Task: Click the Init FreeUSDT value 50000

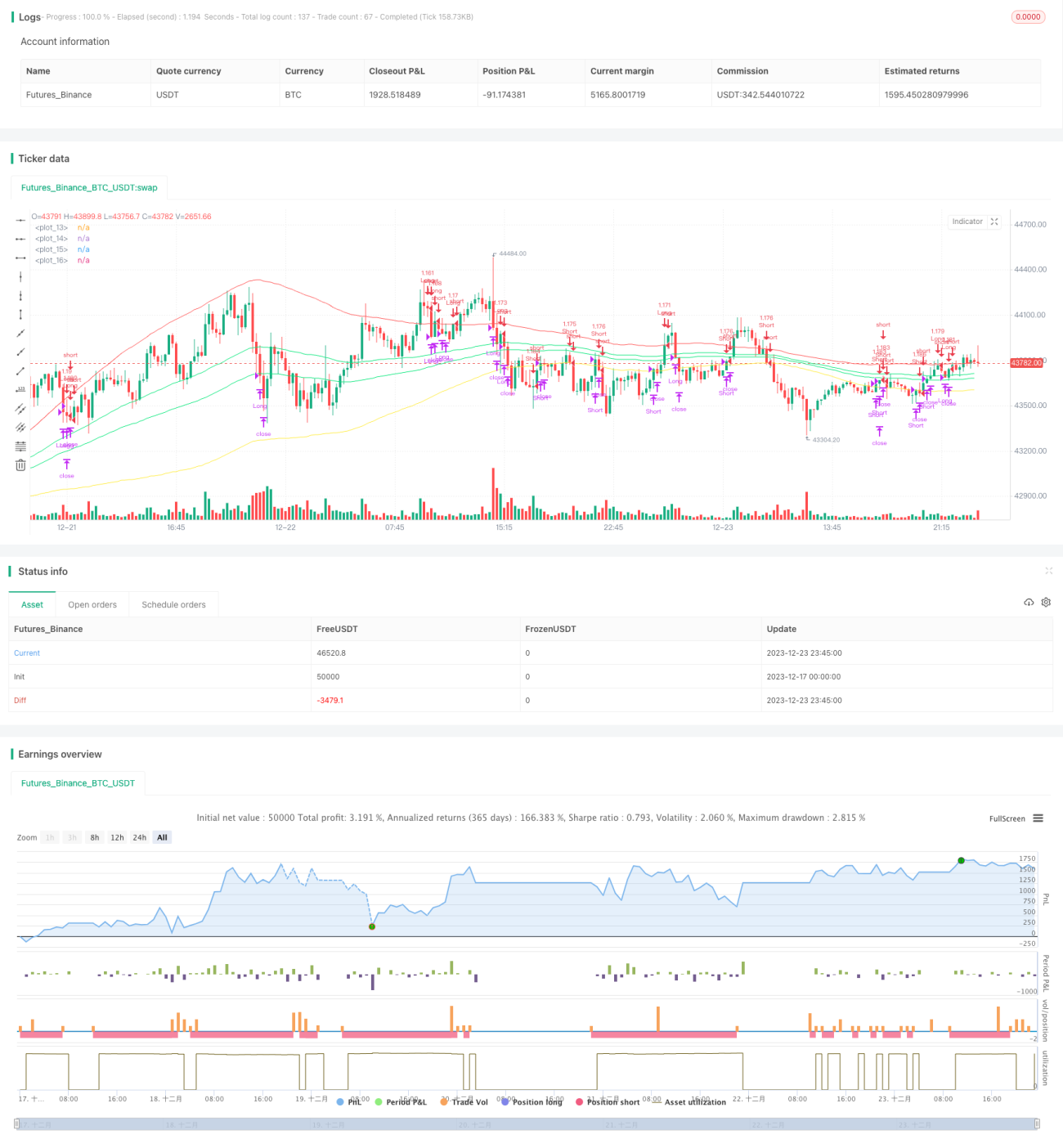Action: (328, 676)
